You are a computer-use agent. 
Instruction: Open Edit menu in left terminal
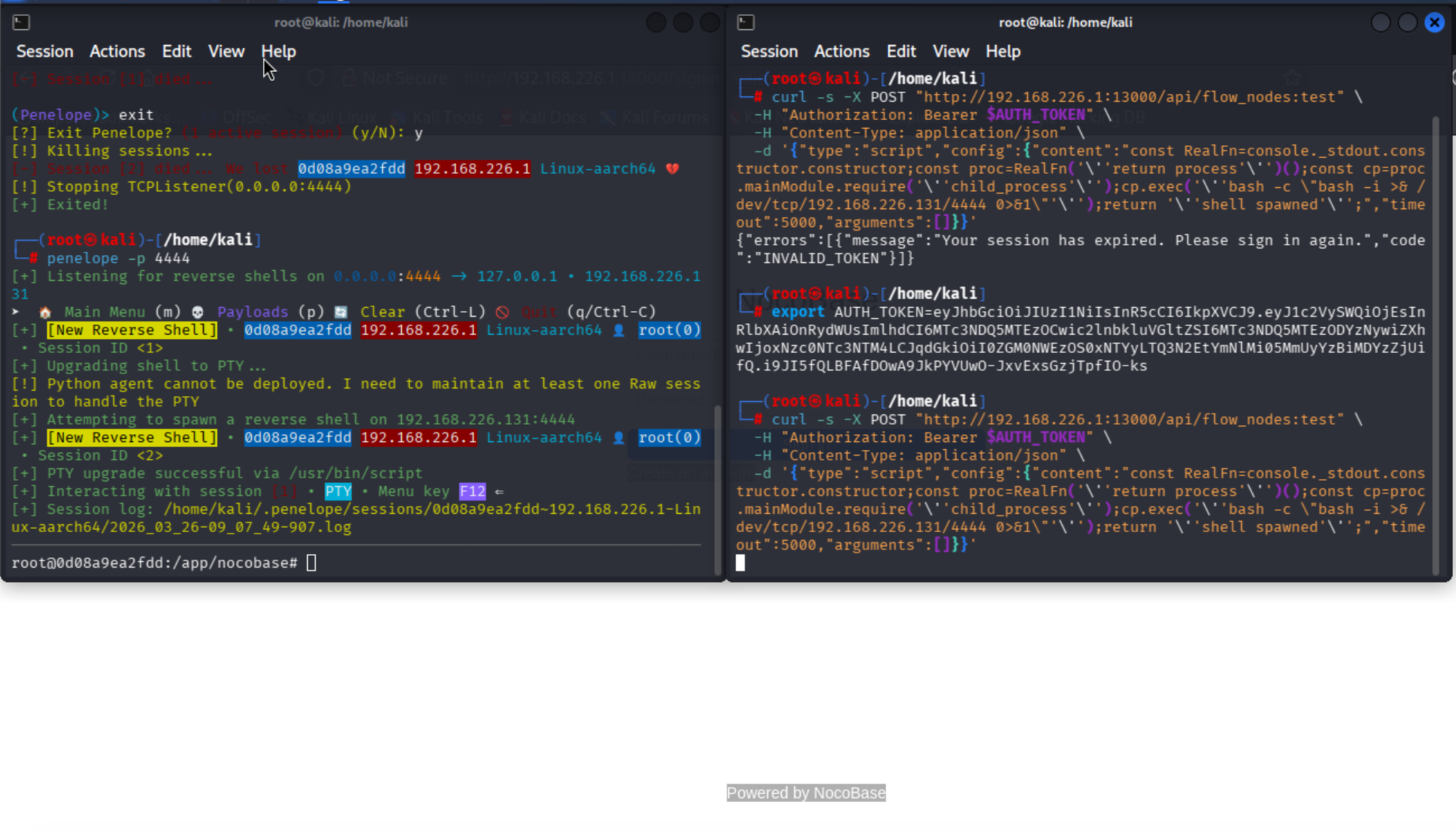tap(176, 52)
